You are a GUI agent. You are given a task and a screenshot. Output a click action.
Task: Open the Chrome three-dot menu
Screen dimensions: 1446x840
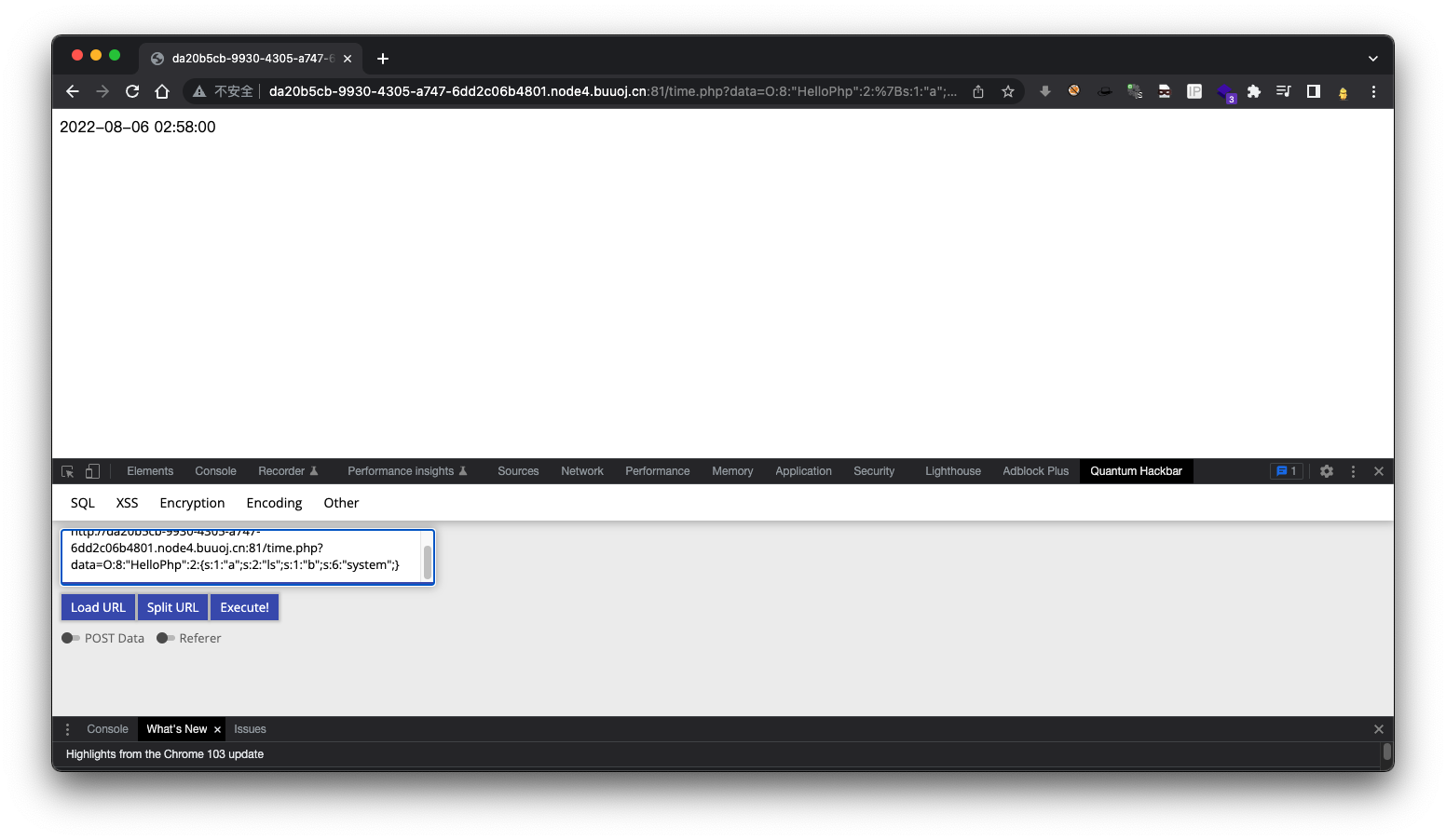pos(1373,91)
